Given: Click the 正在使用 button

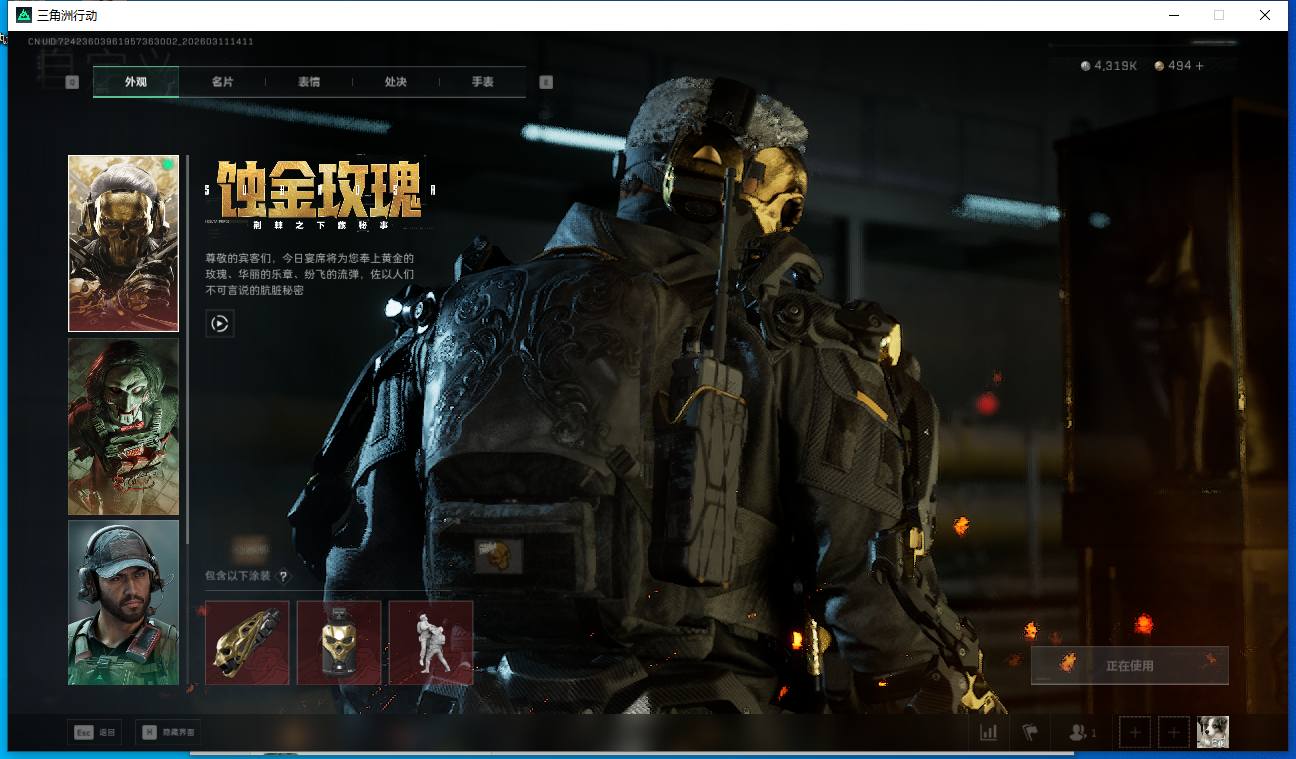Looking at the screenshot, I should tap(1129, 666).
